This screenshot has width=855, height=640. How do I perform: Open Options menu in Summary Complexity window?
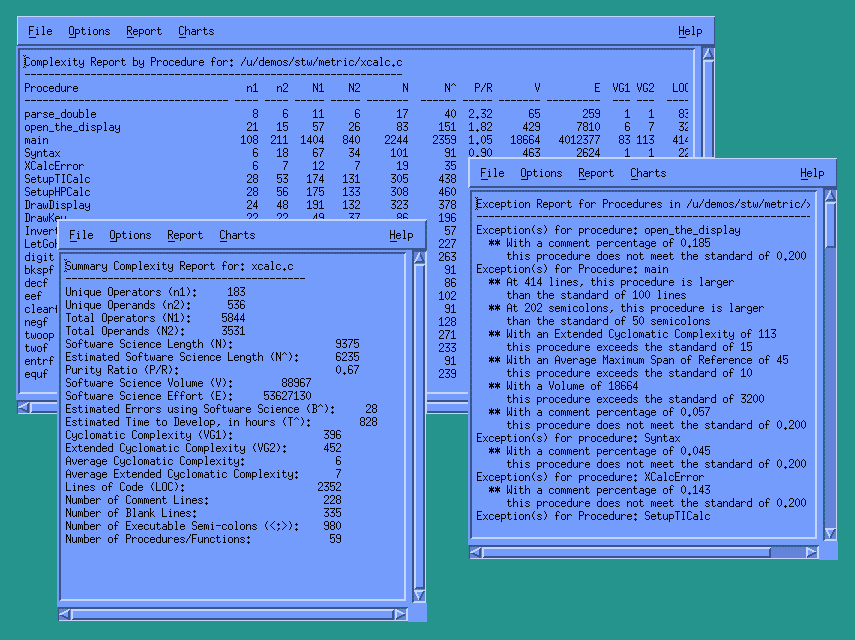pos(130,235)
